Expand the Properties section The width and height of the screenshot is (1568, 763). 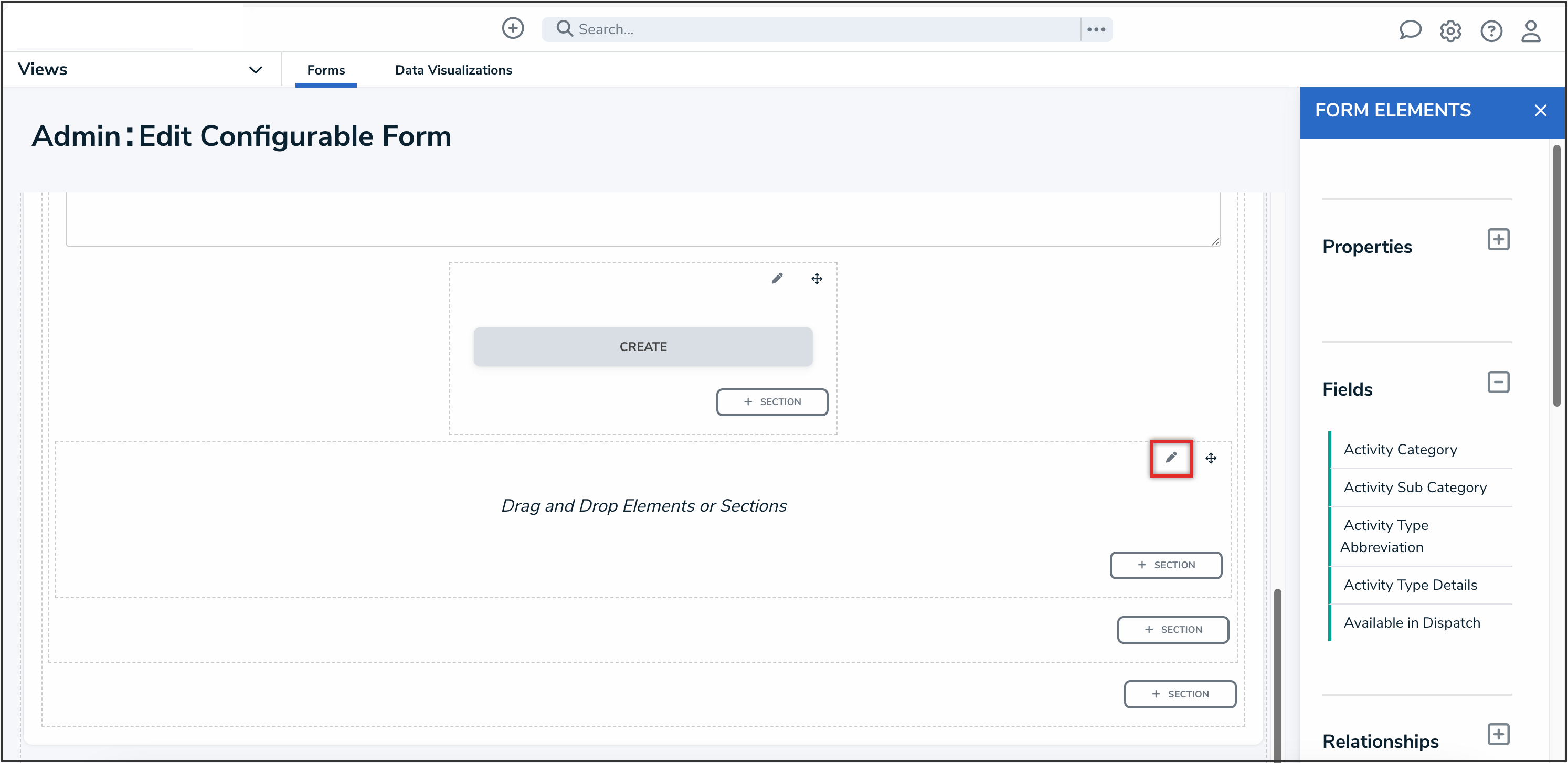(1497, 240)
